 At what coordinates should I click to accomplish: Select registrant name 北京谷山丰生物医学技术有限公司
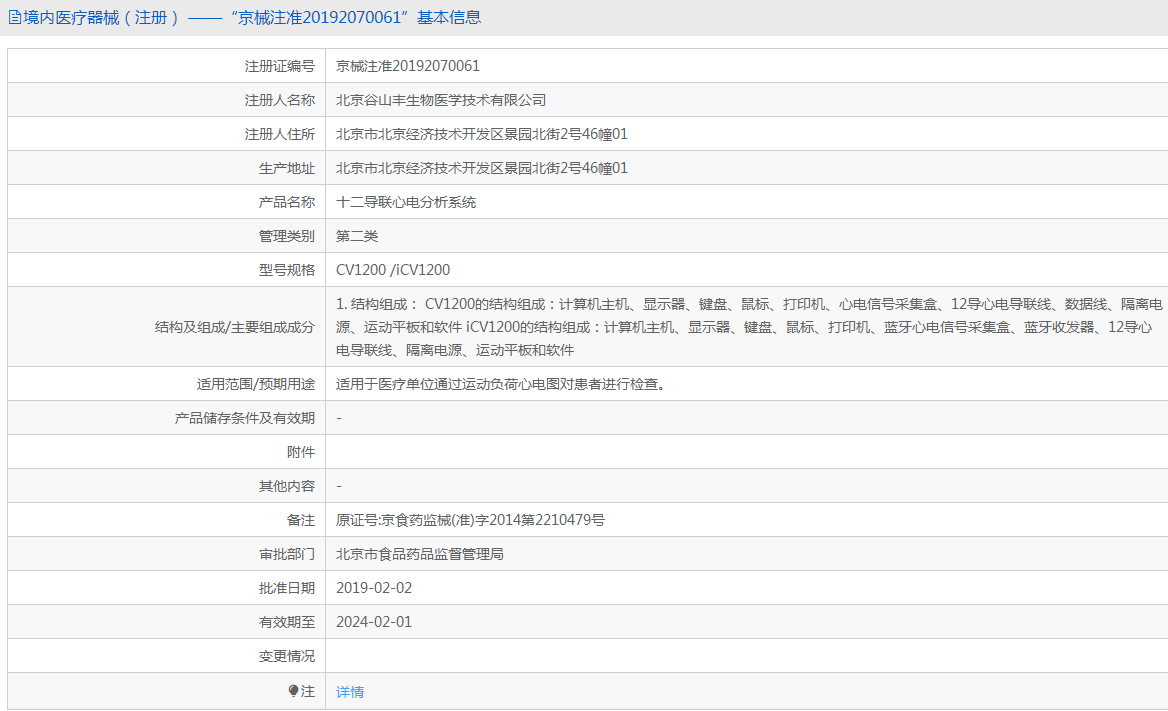[x=441, y=100]
